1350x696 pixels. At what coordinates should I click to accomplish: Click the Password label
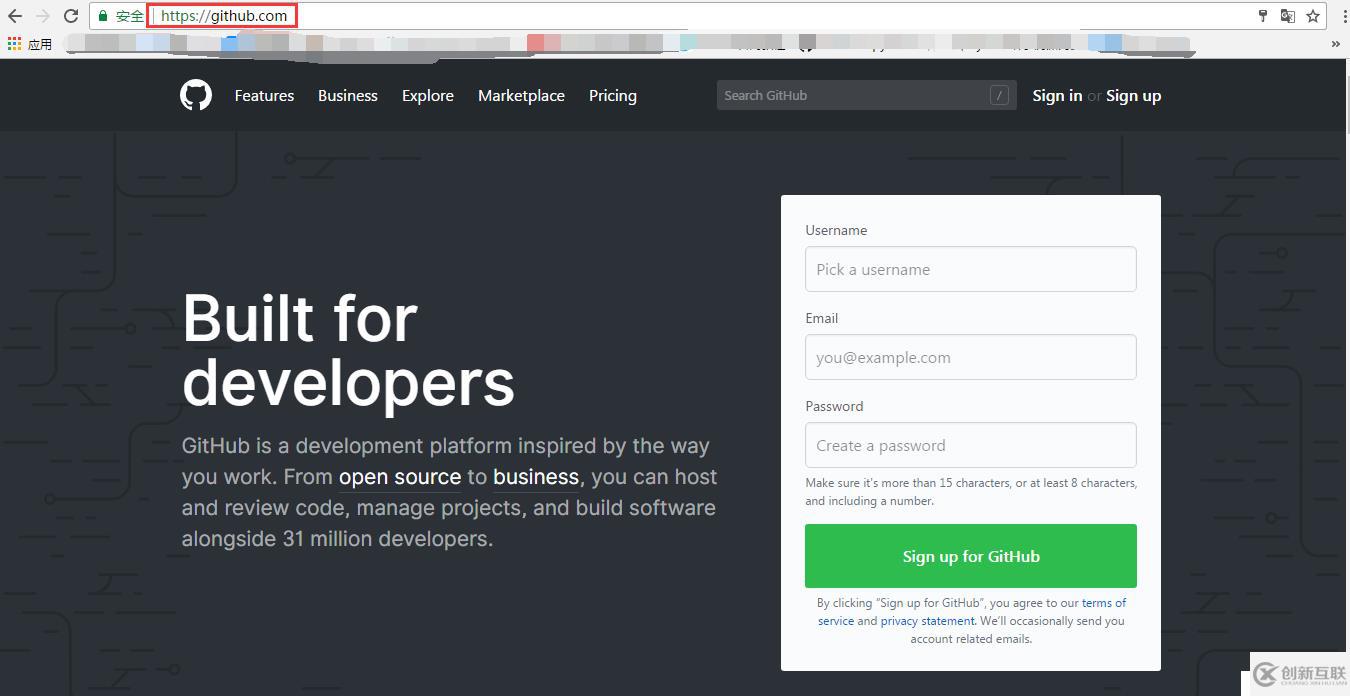834,406
